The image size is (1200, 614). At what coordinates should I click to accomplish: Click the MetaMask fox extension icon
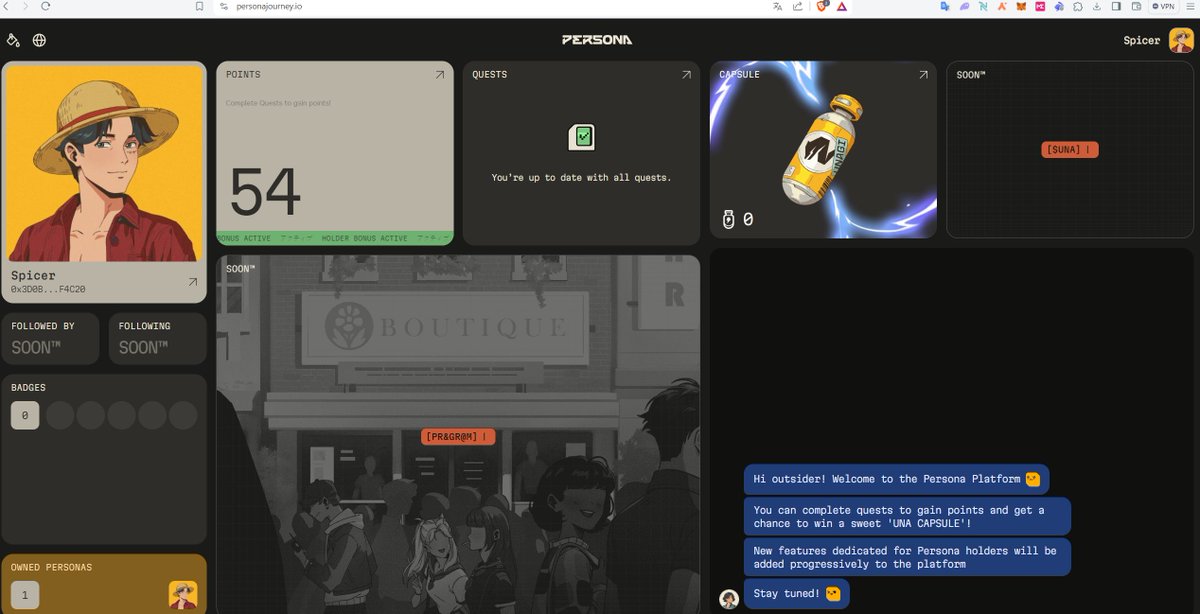[x=1021, y=6]
